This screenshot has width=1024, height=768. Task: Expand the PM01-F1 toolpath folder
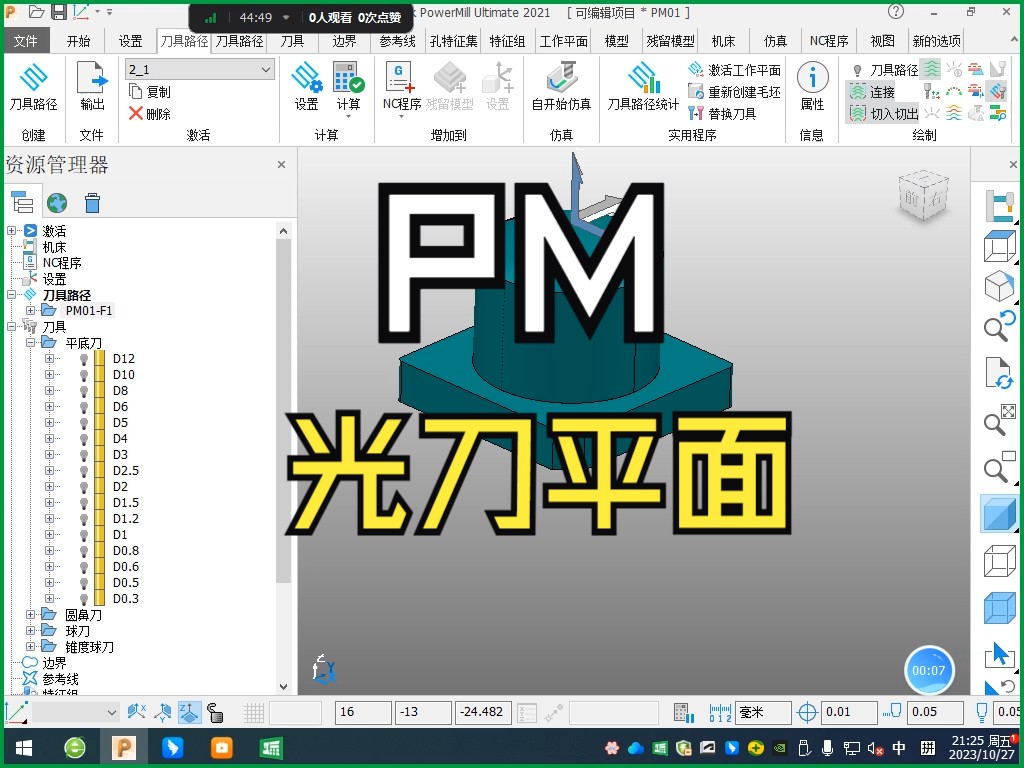pos(30,310)
